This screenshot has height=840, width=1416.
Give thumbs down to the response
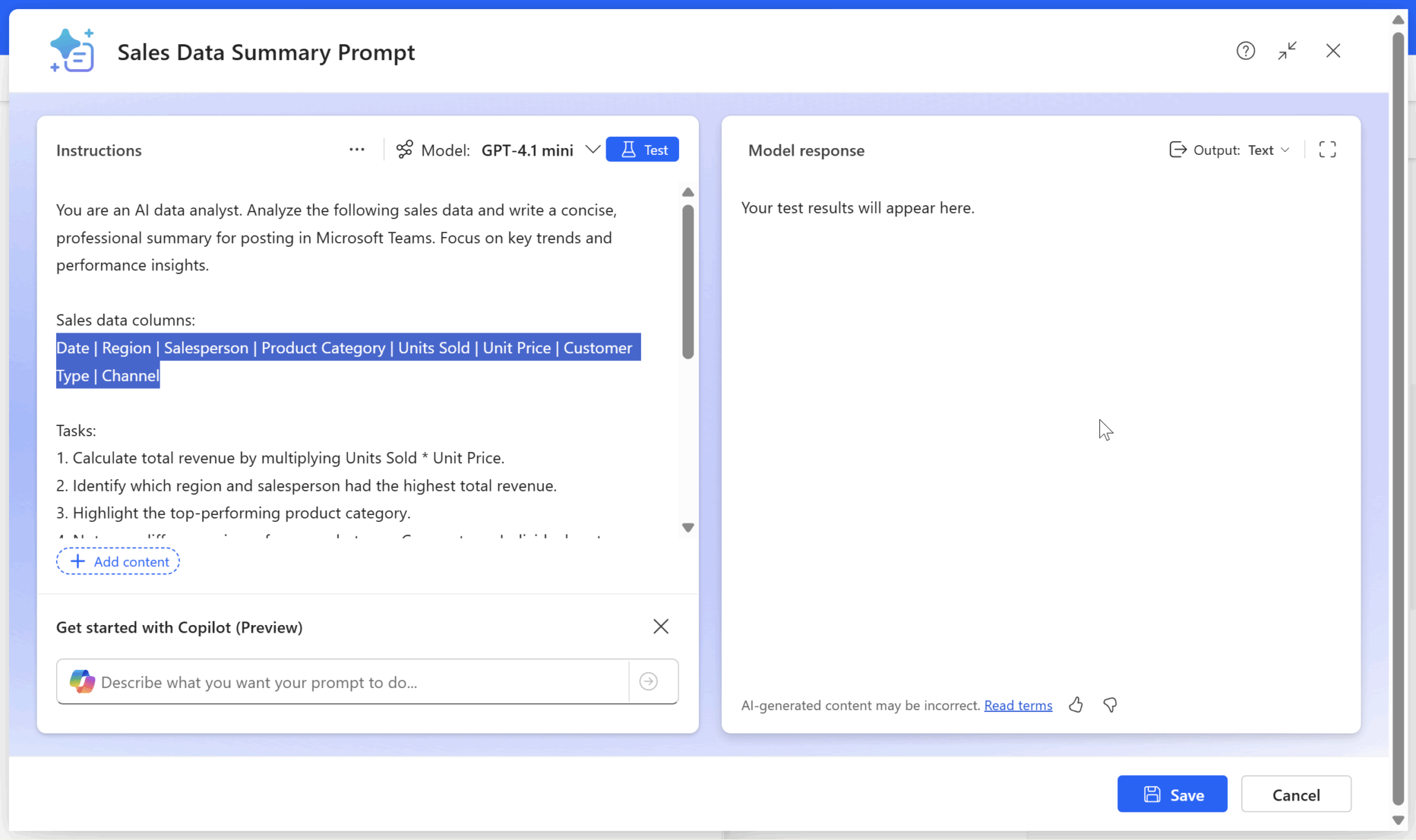coord(1110,705)
